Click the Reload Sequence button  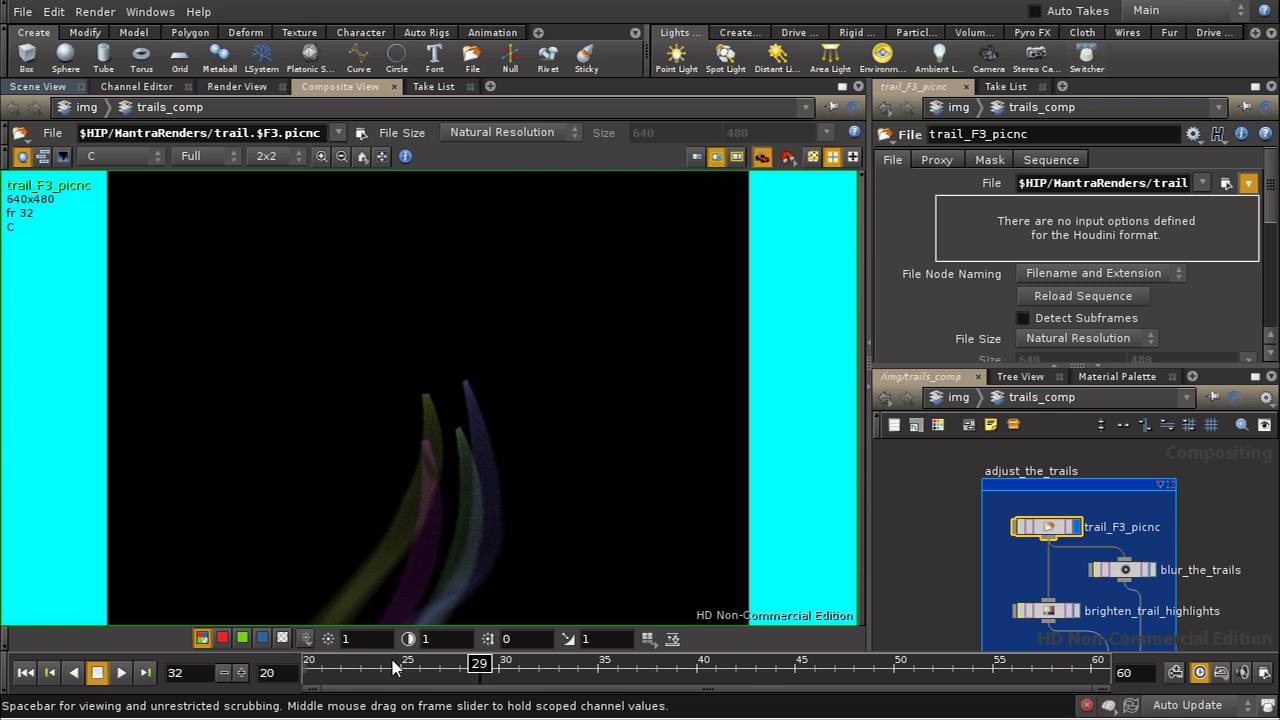pyautogui.click(x=1083, y=296)
